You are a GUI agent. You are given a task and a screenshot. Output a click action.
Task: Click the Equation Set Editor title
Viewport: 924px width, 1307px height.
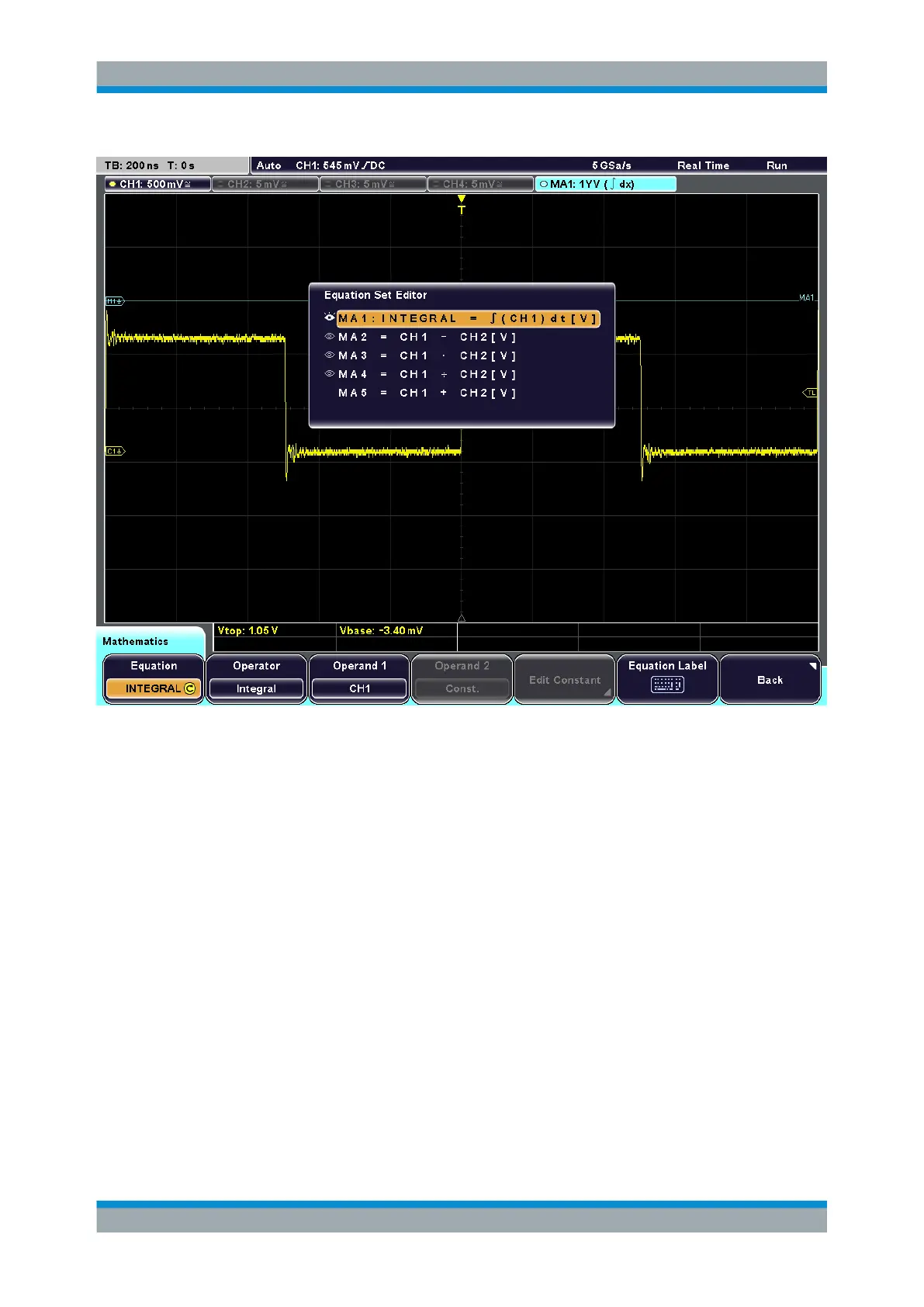[375, 295]
